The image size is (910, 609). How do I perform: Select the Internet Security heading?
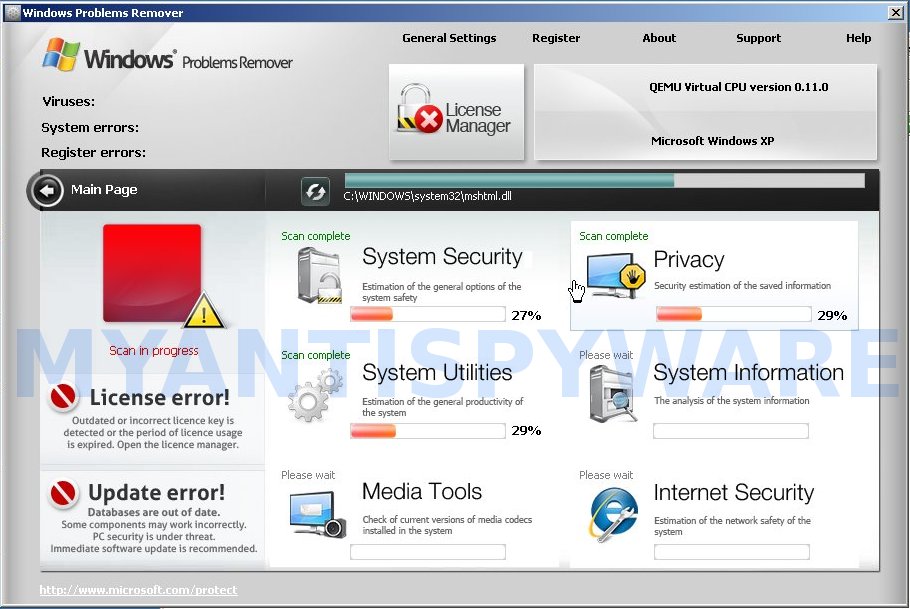point(734,492)
